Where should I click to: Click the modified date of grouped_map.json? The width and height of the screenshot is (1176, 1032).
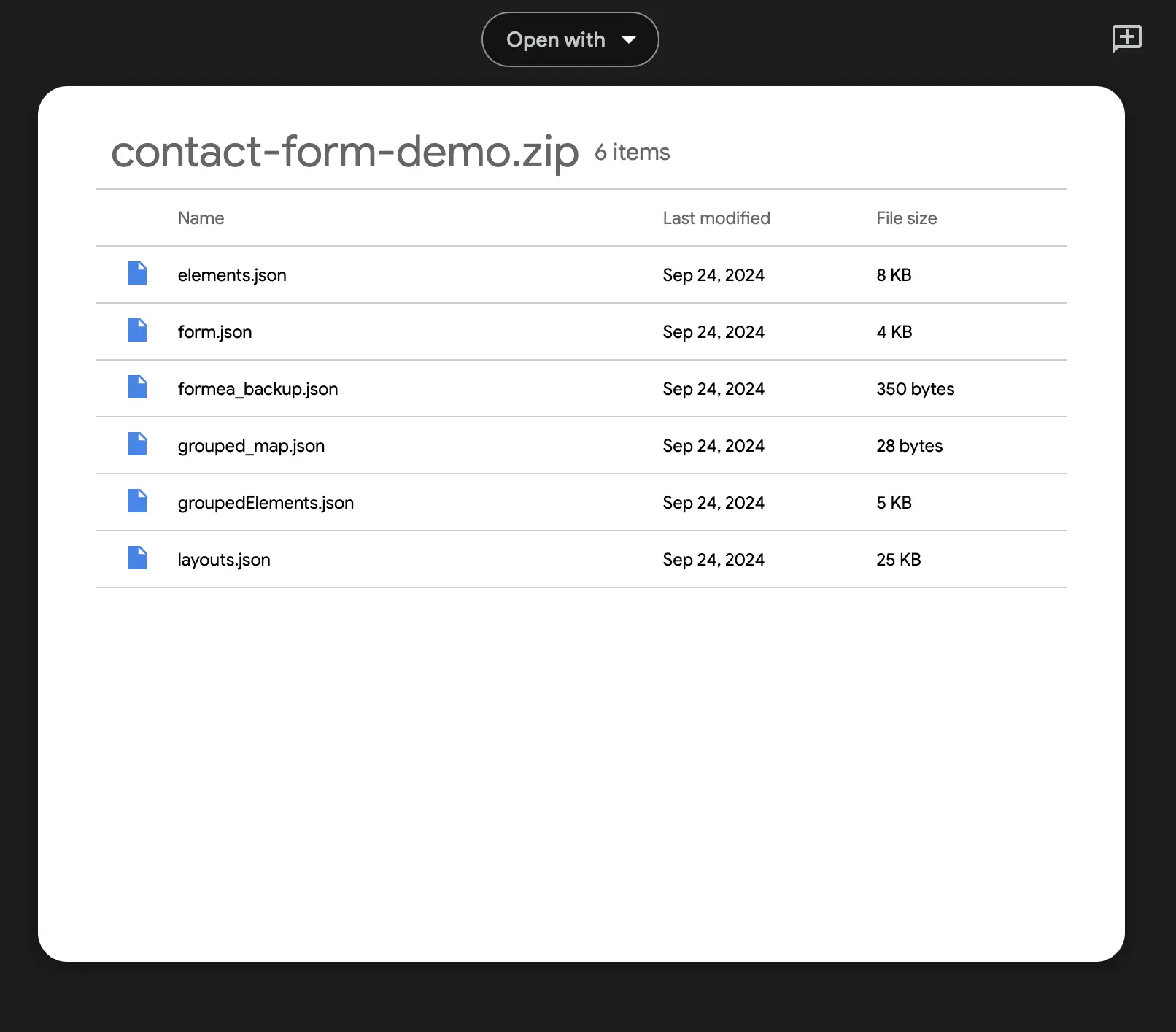[713, 446]
